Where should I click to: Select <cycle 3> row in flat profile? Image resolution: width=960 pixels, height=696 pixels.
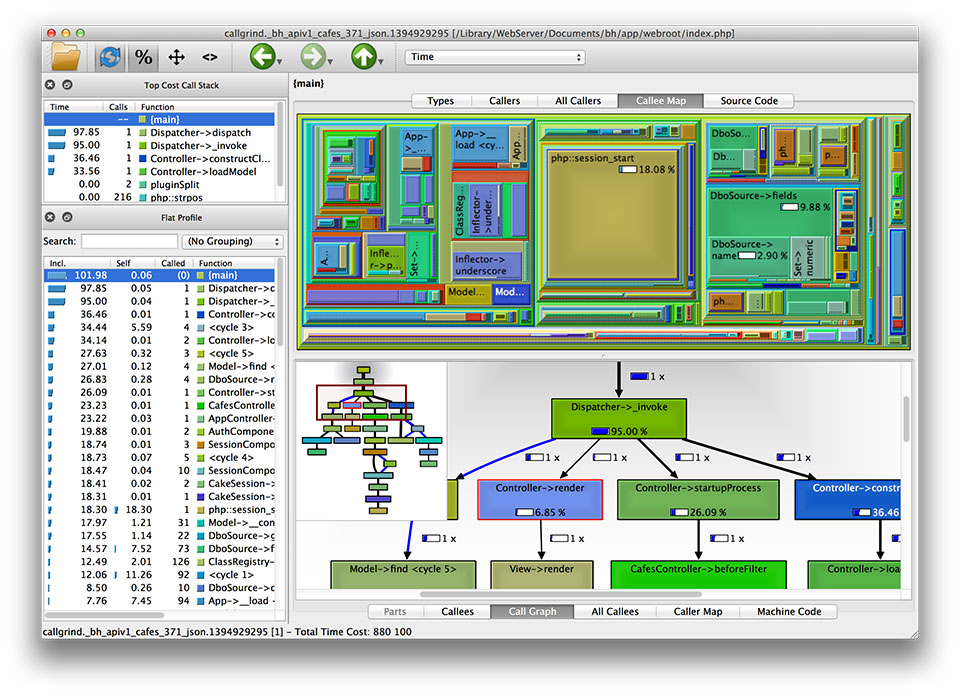[x=159, y=327]
